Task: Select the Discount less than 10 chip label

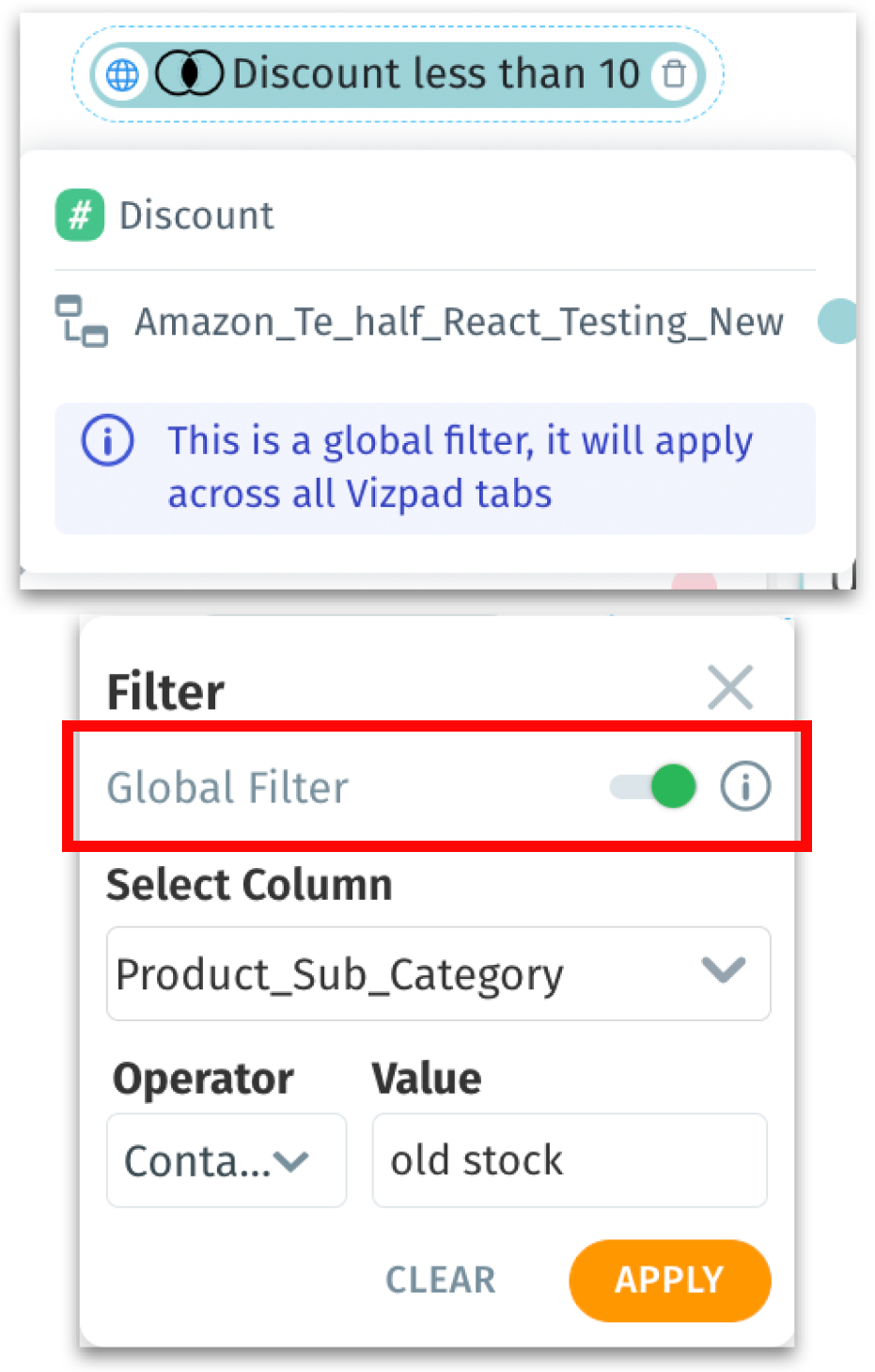Action: [x=435, y=73]
